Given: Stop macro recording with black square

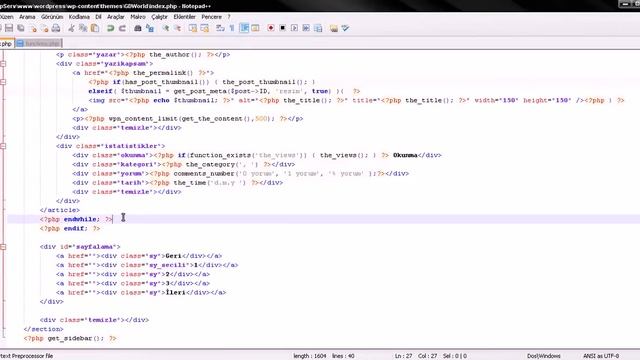Looking at the screenshot, I should point(282,28).
